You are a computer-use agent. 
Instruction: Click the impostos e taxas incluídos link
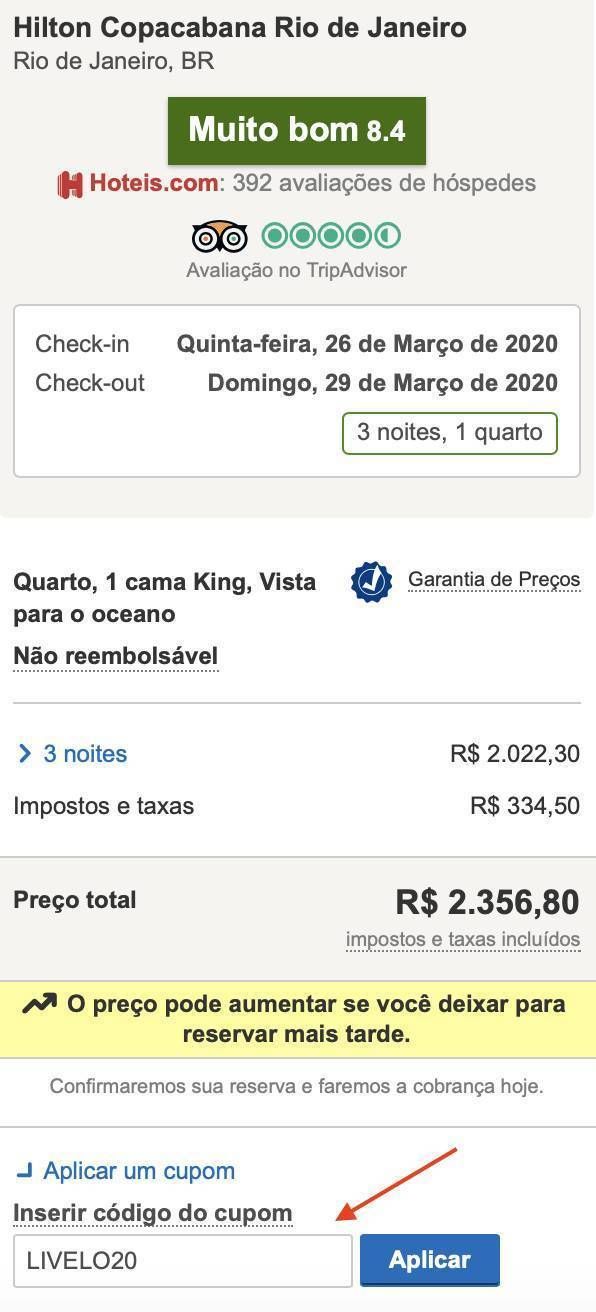coord(463,940)
